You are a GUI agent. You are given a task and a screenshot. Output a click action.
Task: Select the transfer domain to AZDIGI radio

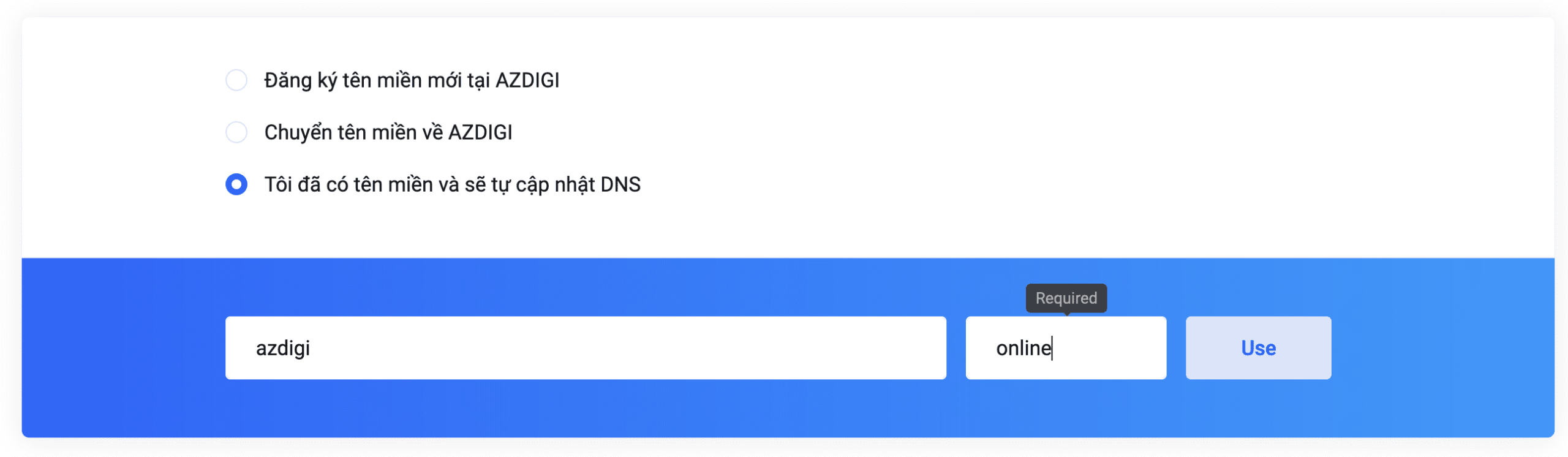(236, 132)
